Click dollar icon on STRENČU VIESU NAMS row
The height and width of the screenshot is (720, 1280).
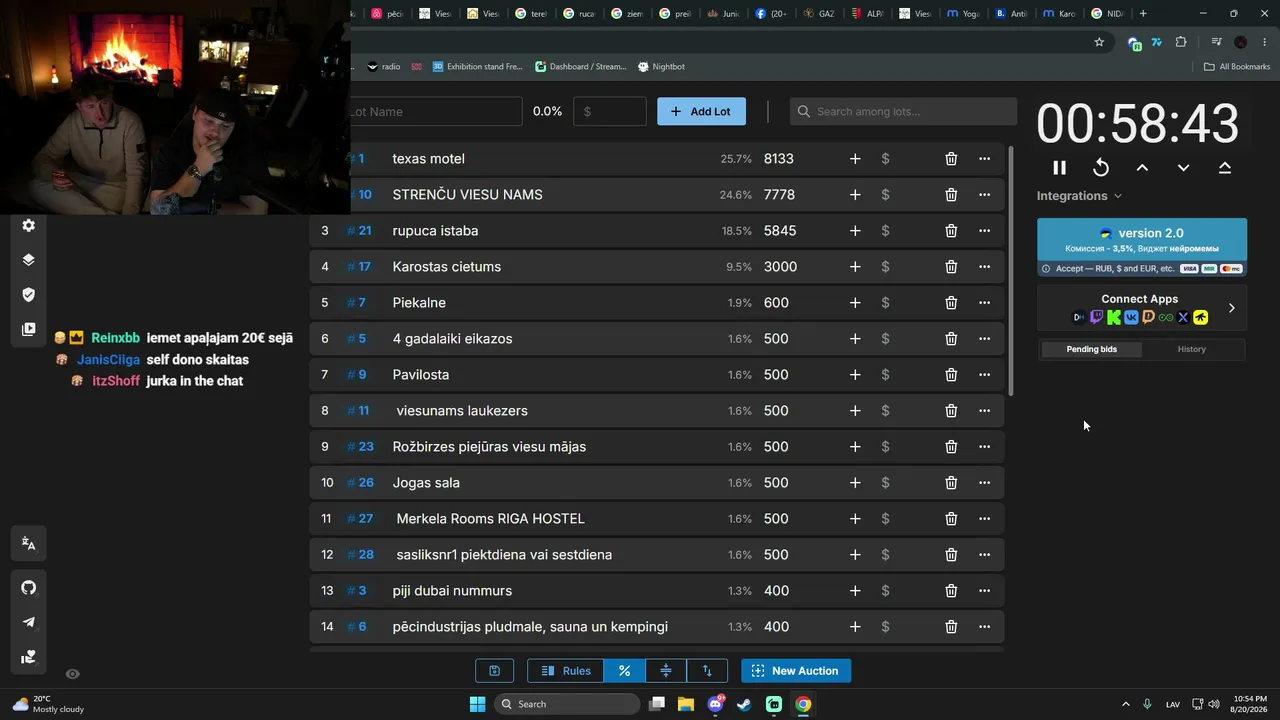[885, 195]
